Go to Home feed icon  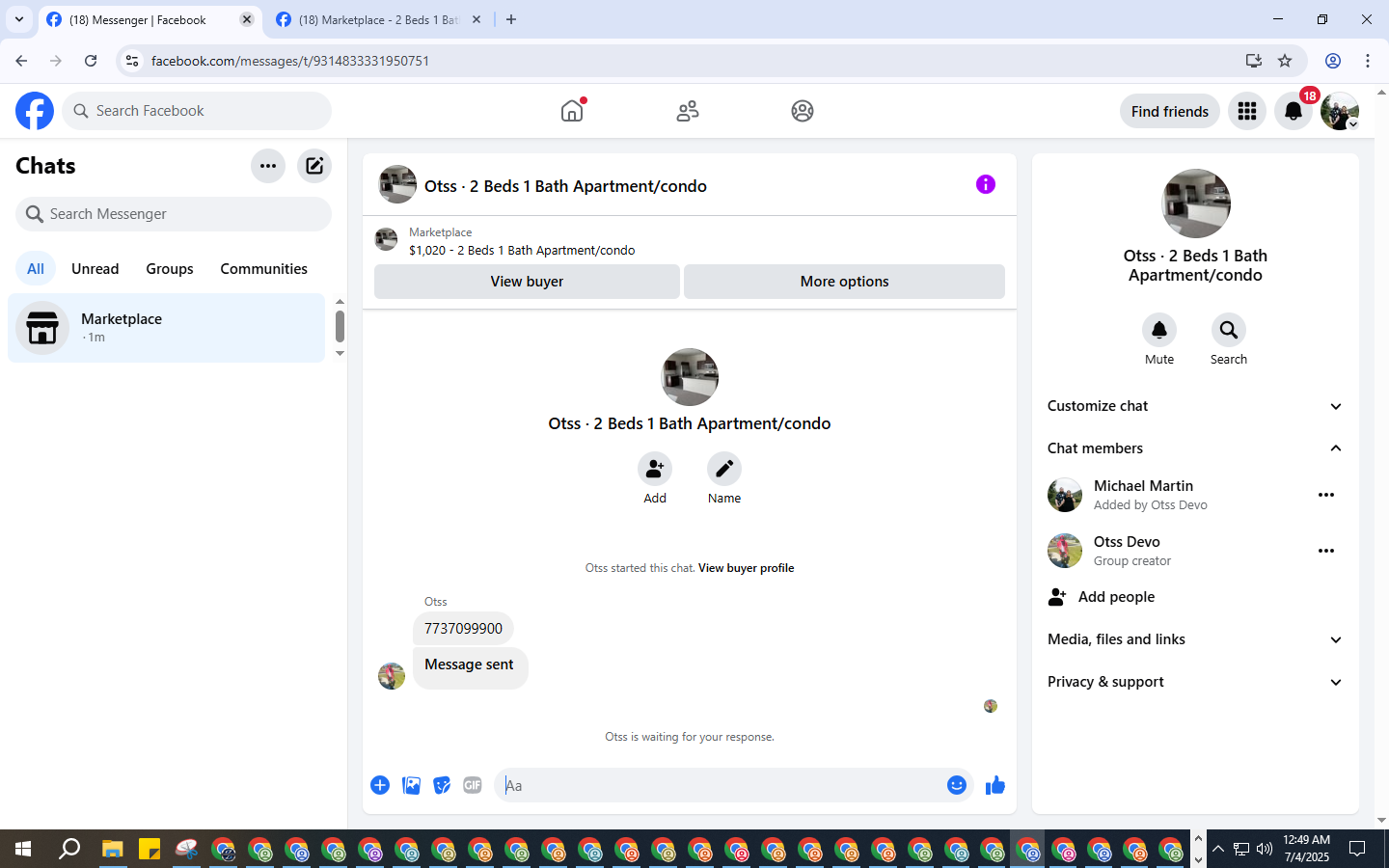click(572, 111)
